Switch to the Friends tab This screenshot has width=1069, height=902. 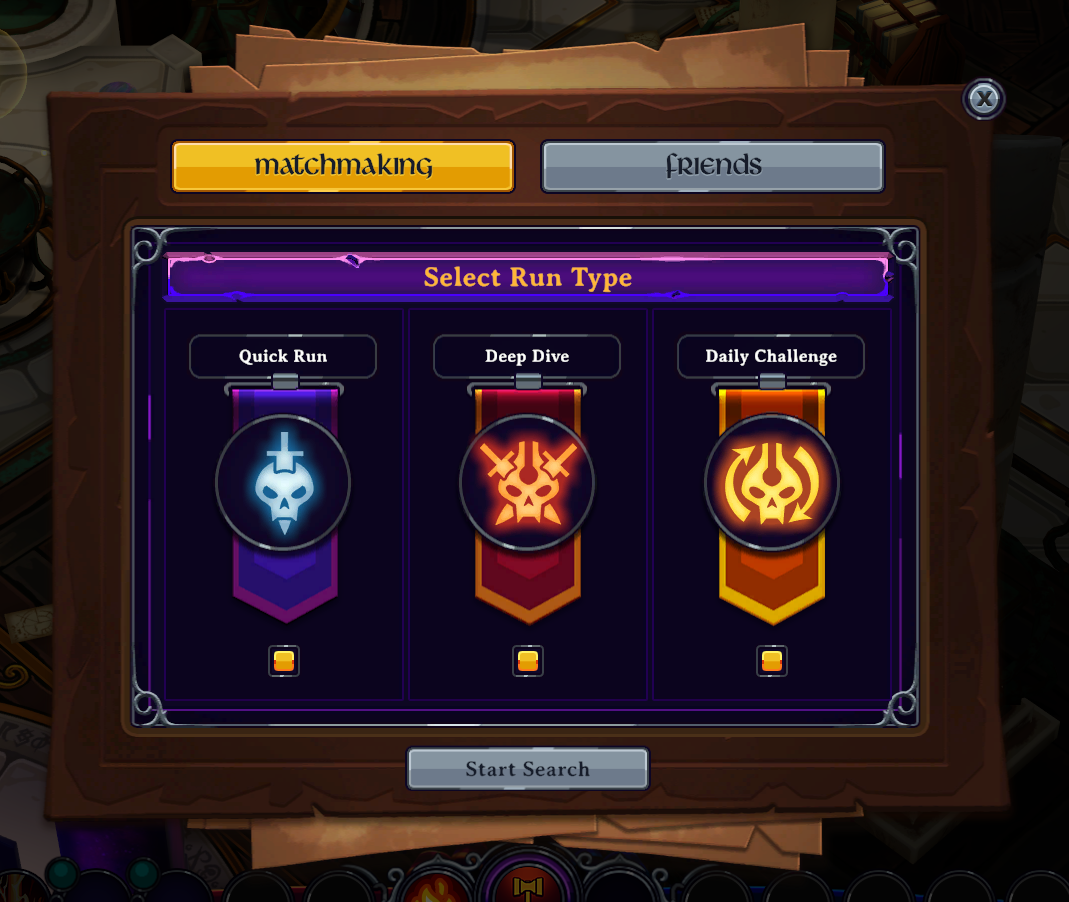tap(712, 166)
